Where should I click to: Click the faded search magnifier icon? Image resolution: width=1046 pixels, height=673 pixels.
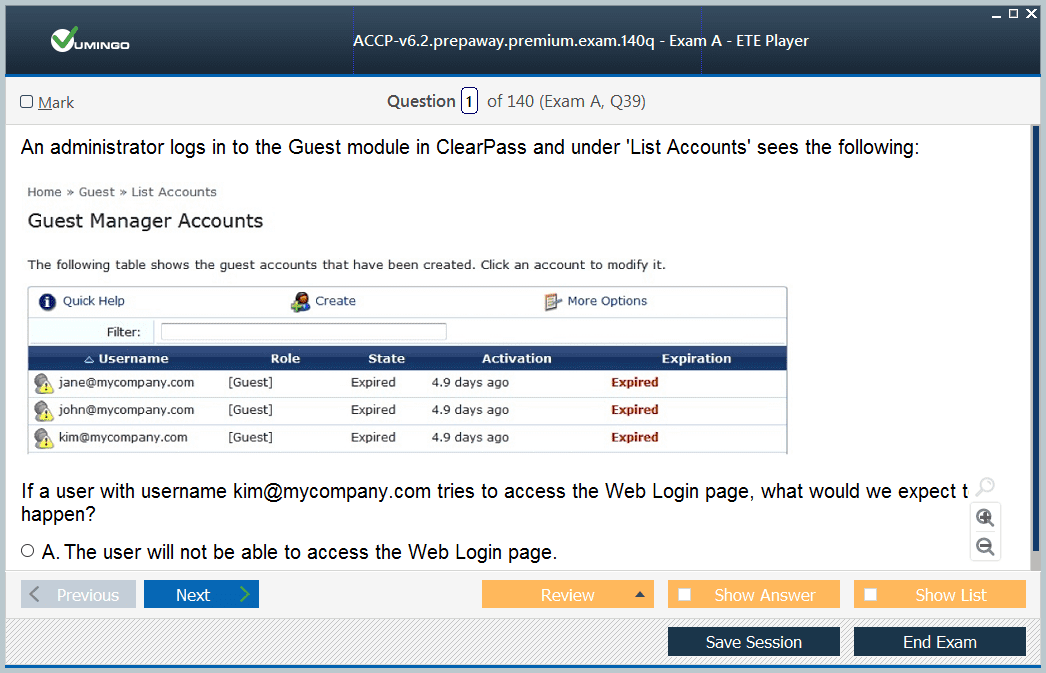point(985,487)
